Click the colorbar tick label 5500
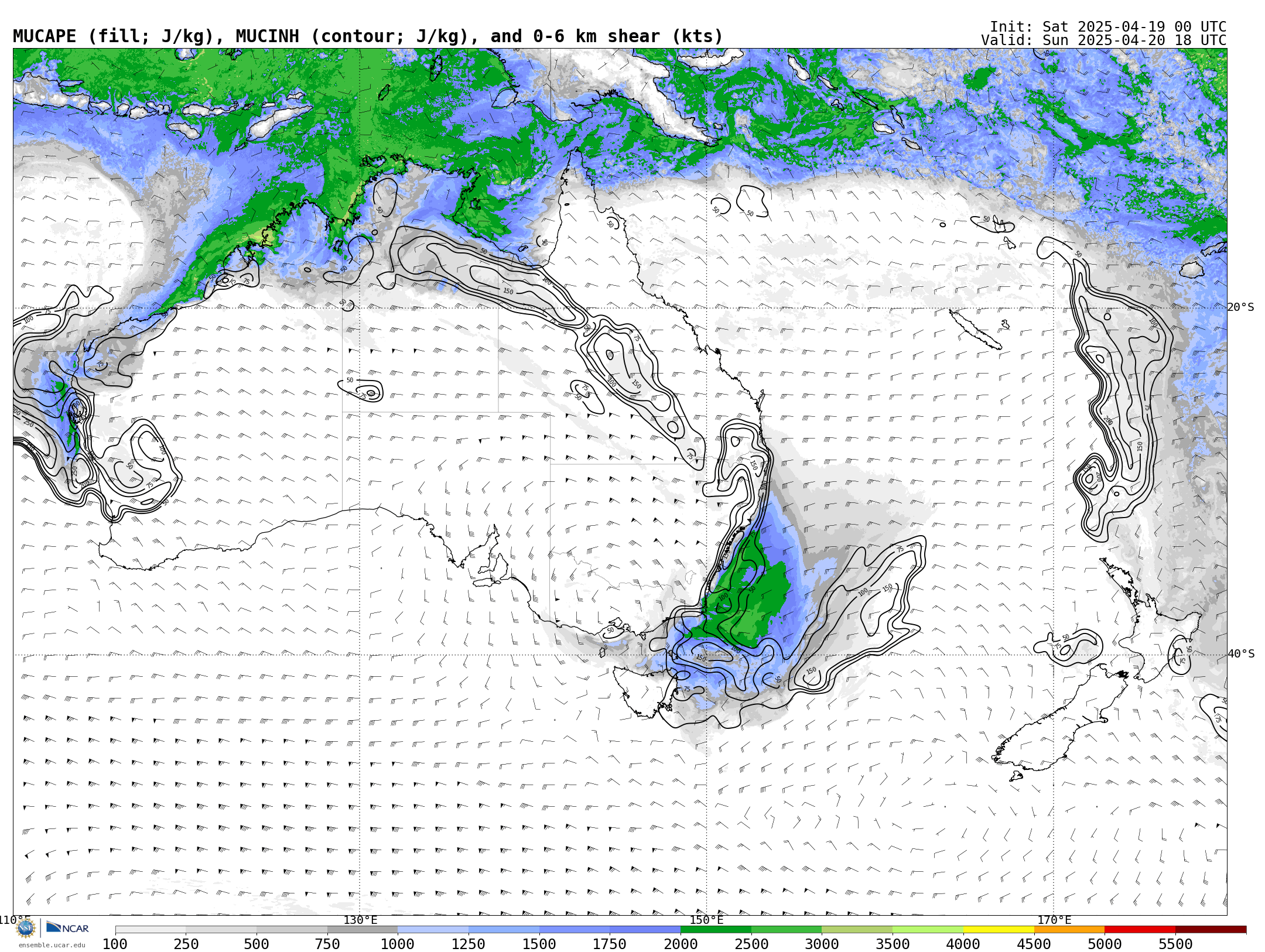 pos(1175,944)
